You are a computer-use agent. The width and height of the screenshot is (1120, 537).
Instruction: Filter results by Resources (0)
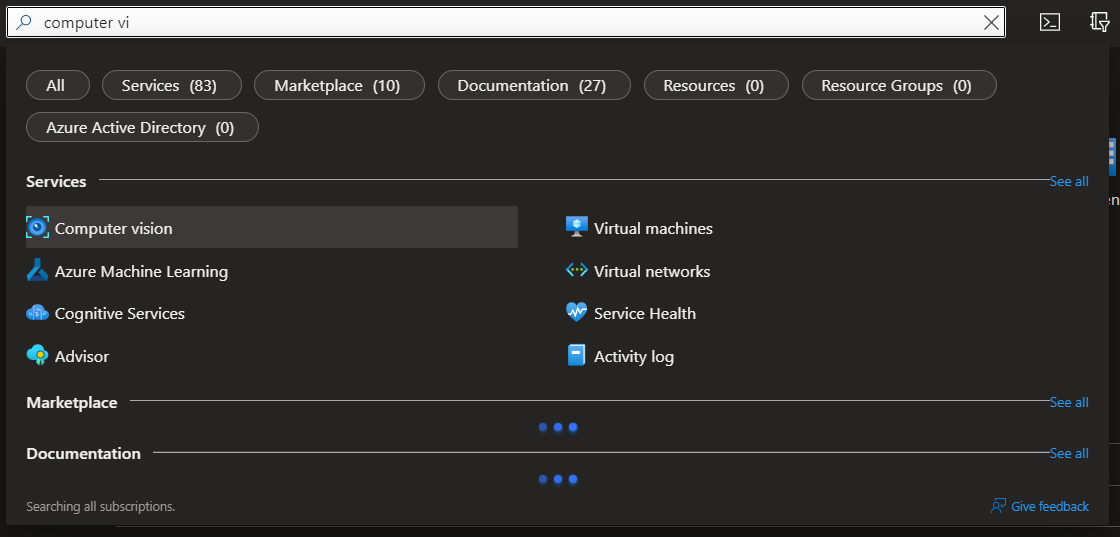tap(716, 85)
